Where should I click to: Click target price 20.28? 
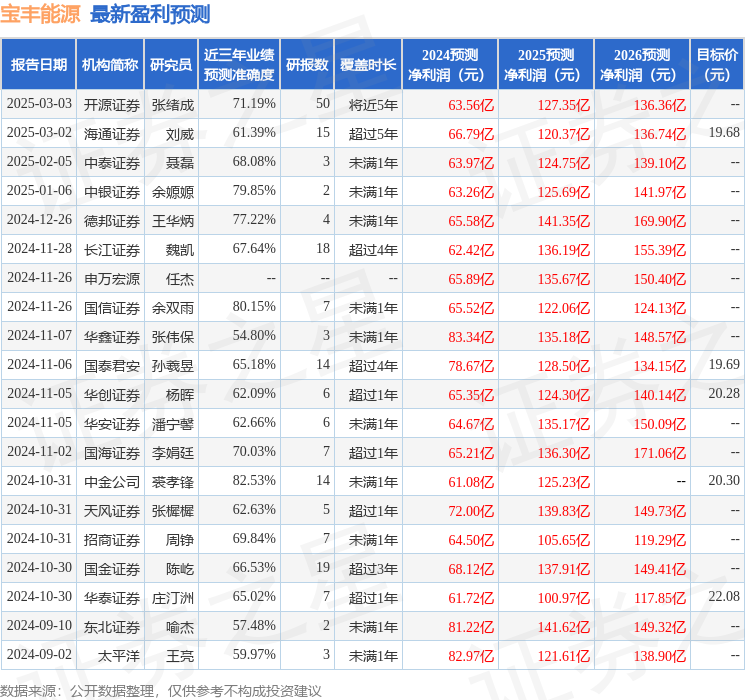pos(724,393)
